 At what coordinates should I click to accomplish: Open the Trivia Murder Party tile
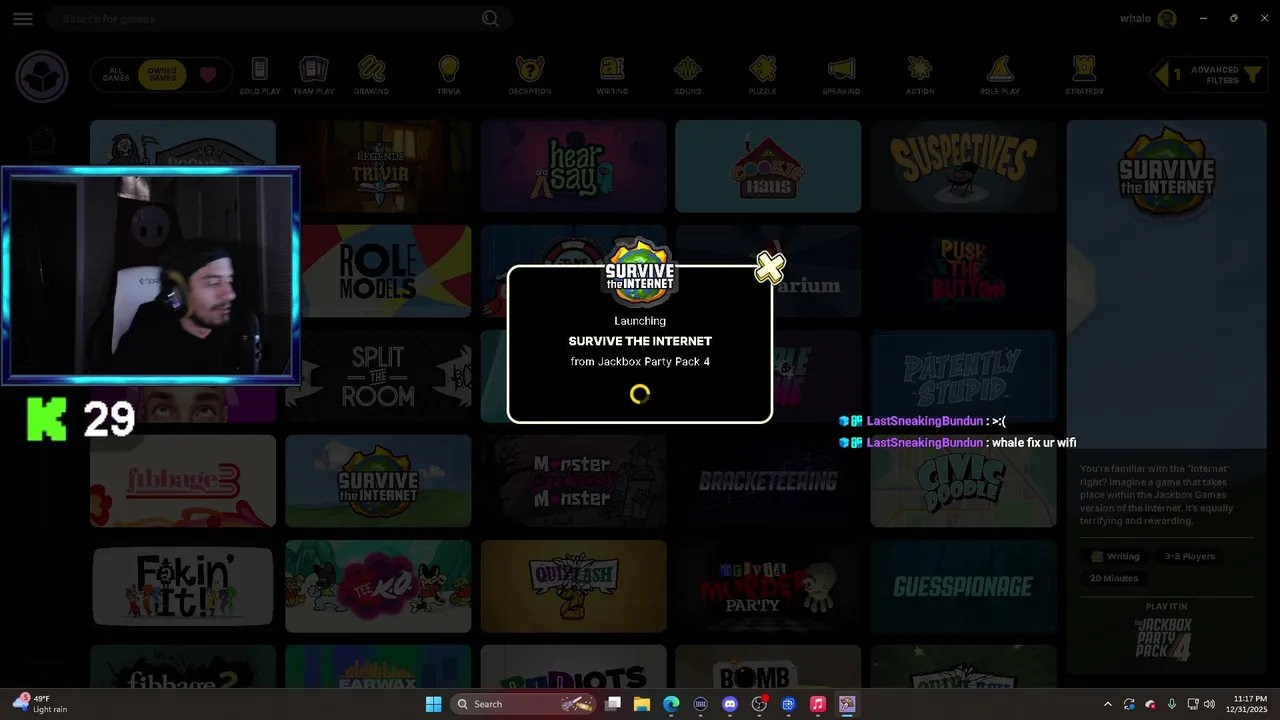pos(768,586)
